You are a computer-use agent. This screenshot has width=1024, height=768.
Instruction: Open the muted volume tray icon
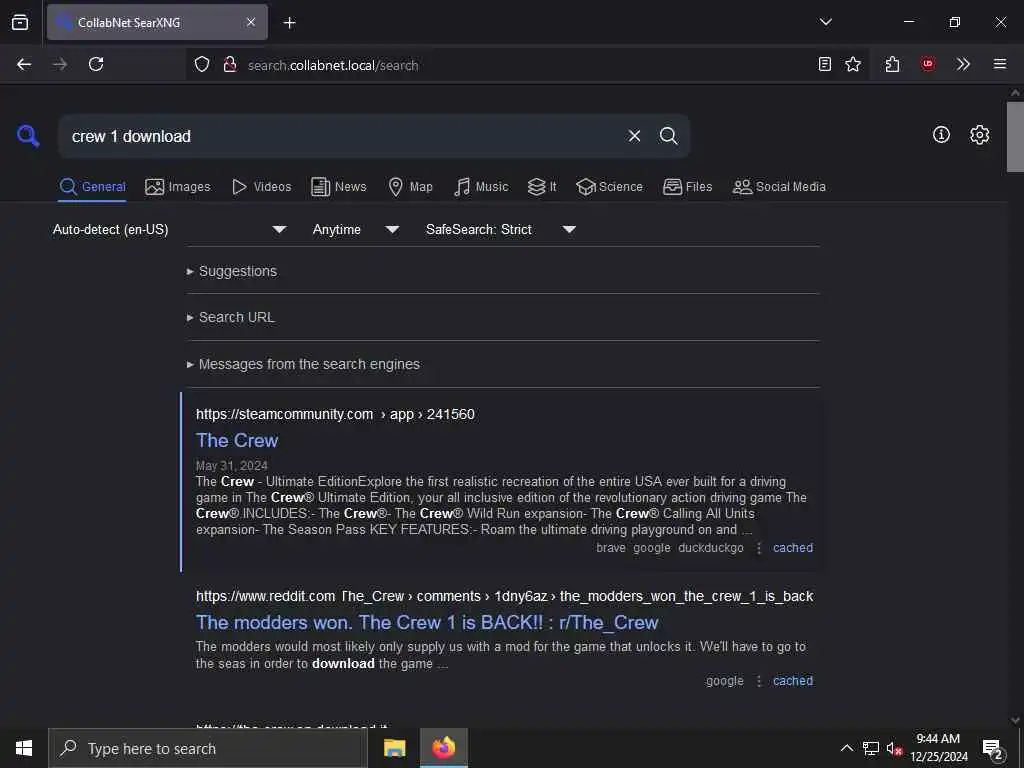pyautogui.click(x=894, y=748)
